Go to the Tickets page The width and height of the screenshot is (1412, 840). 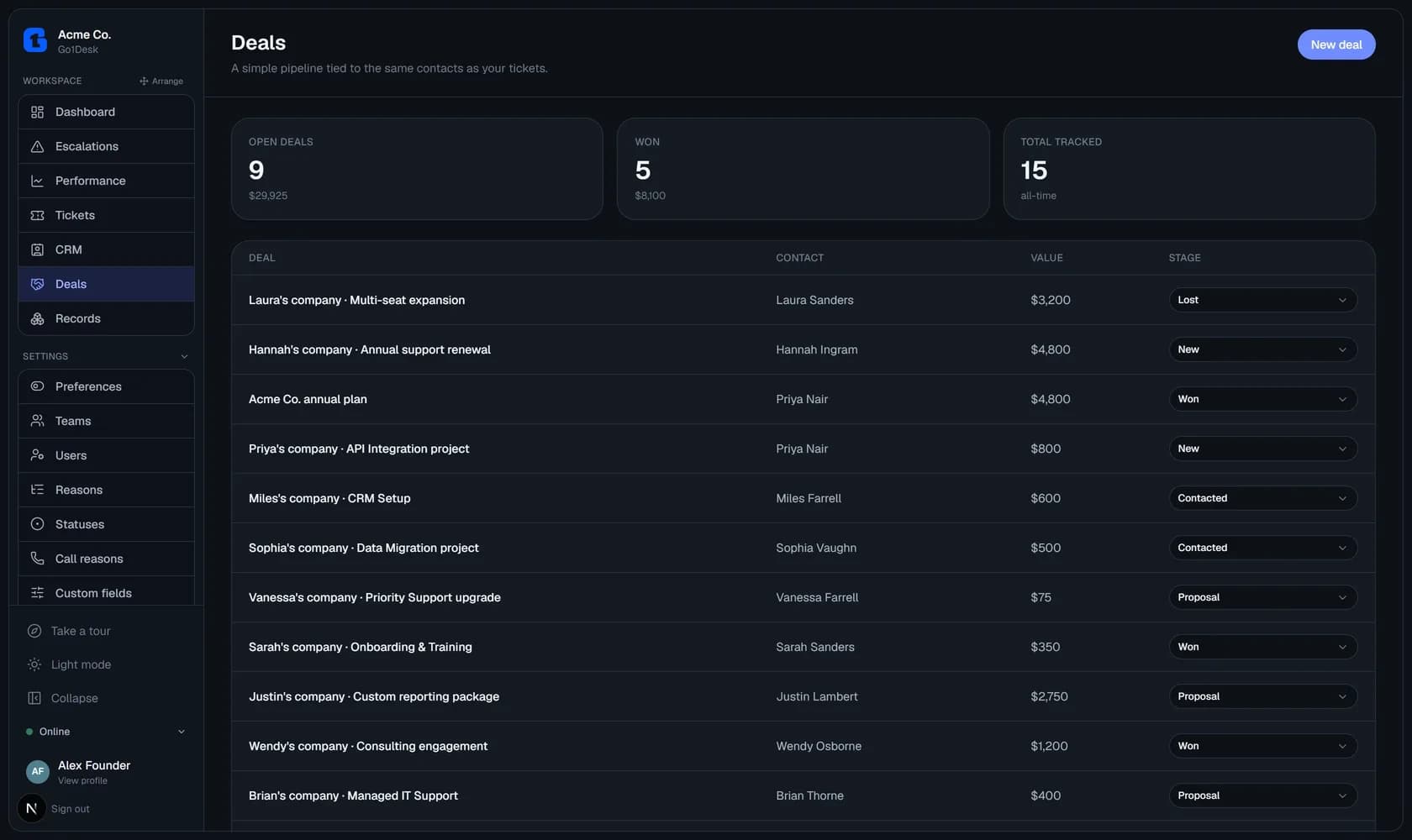click(x=106, y=215)
